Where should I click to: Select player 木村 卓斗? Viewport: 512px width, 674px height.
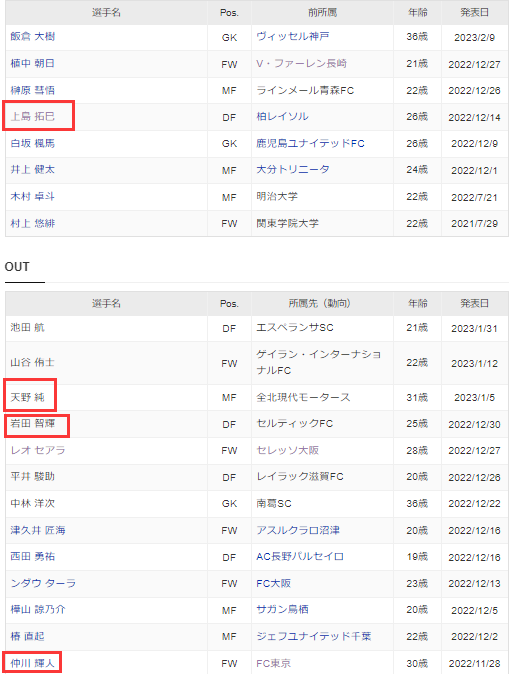tap(33, 196)
